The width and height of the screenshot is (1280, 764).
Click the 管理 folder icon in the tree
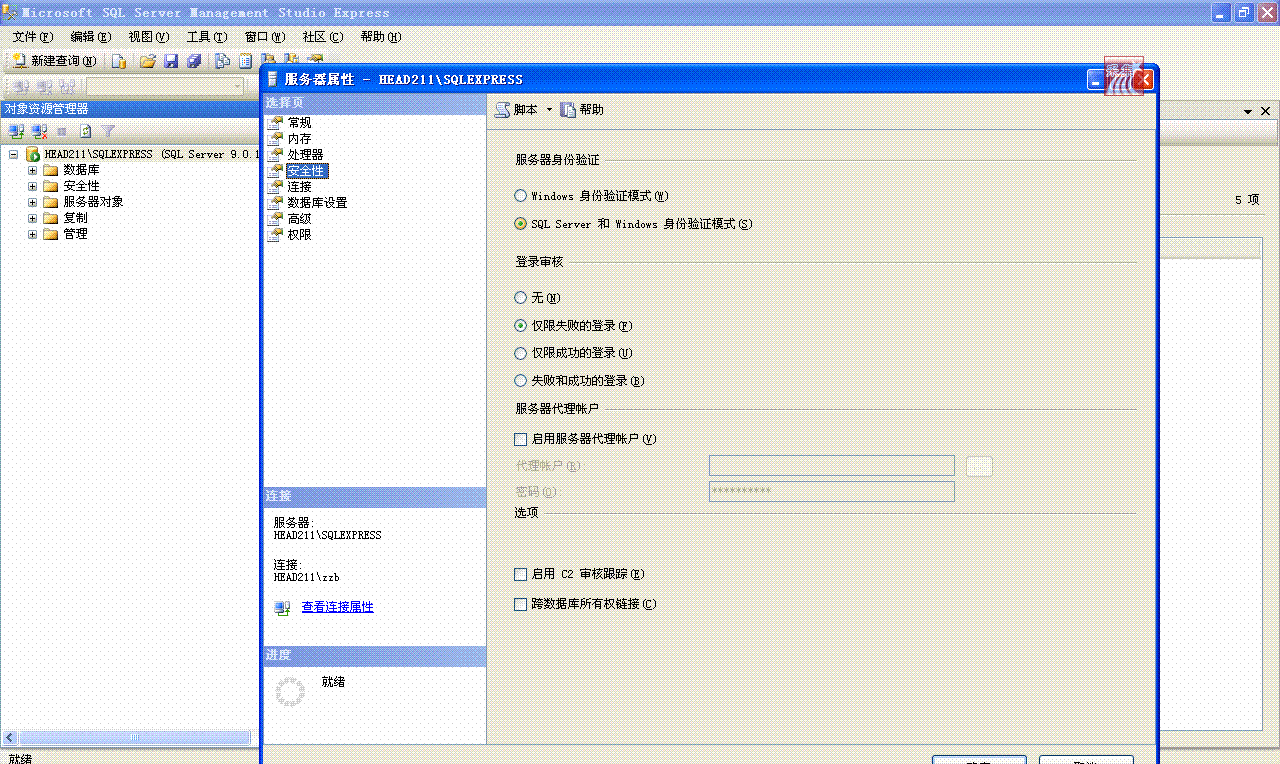51,234
